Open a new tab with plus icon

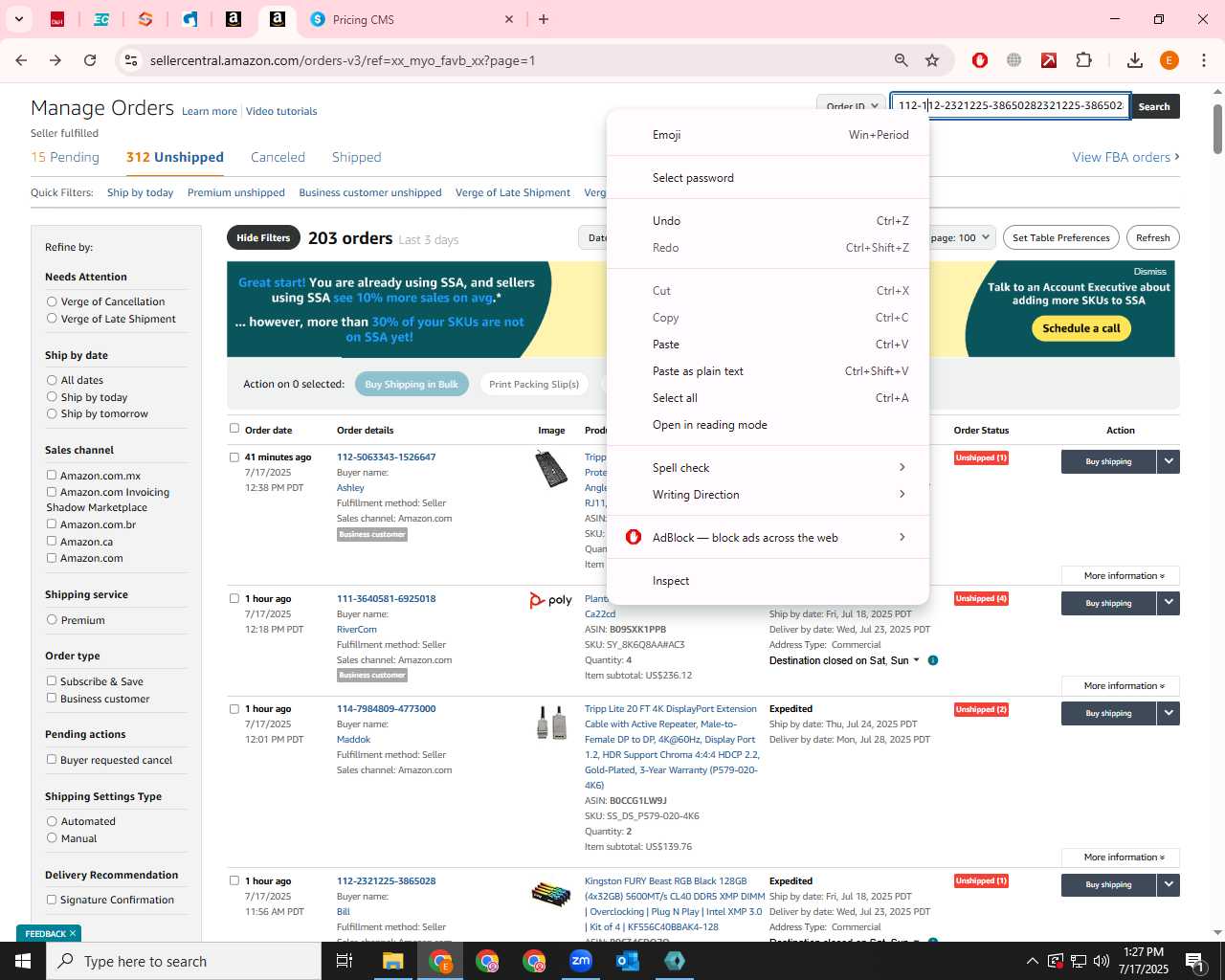click(x=544, y=19)
